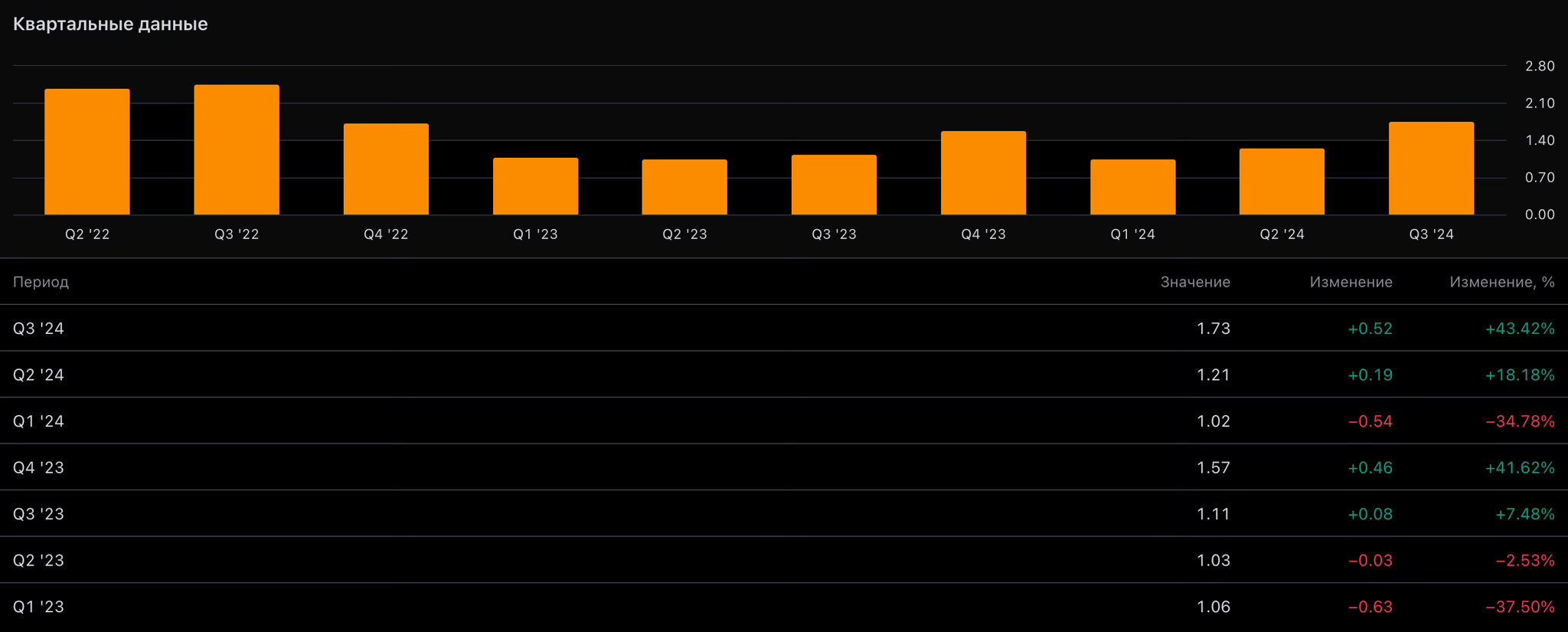This screenshot has width=1568, height=632.
Task: Click the −2.53% change cell
Action: click(x=1525, y=560)
